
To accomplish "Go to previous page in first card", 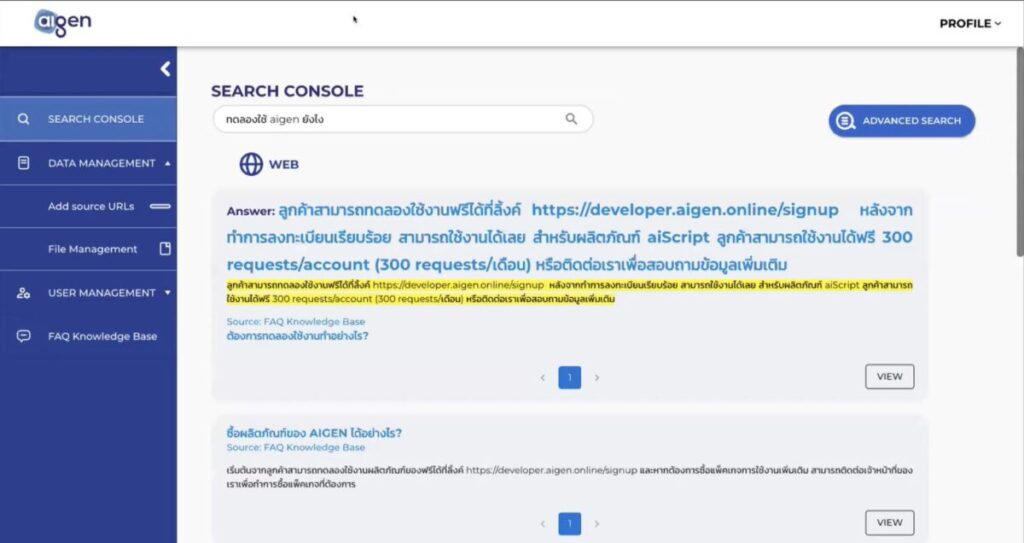I will click(x=543, y=378).
